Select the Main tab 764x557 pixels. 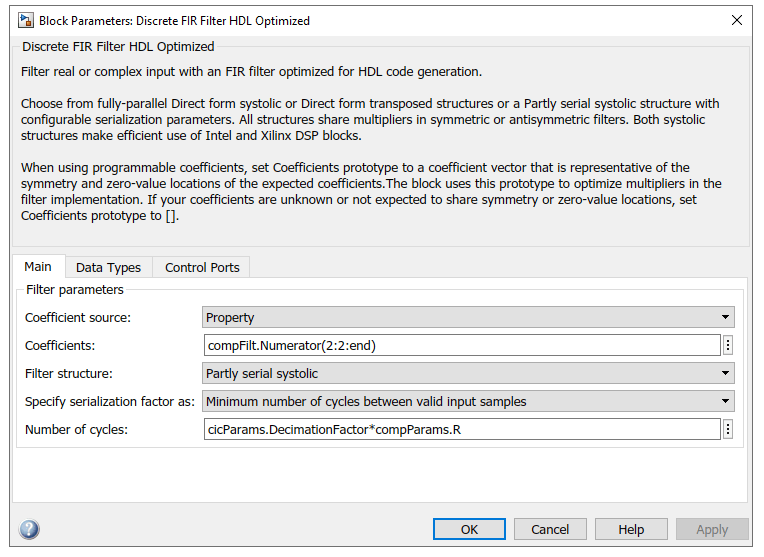(x=38, y=266)
